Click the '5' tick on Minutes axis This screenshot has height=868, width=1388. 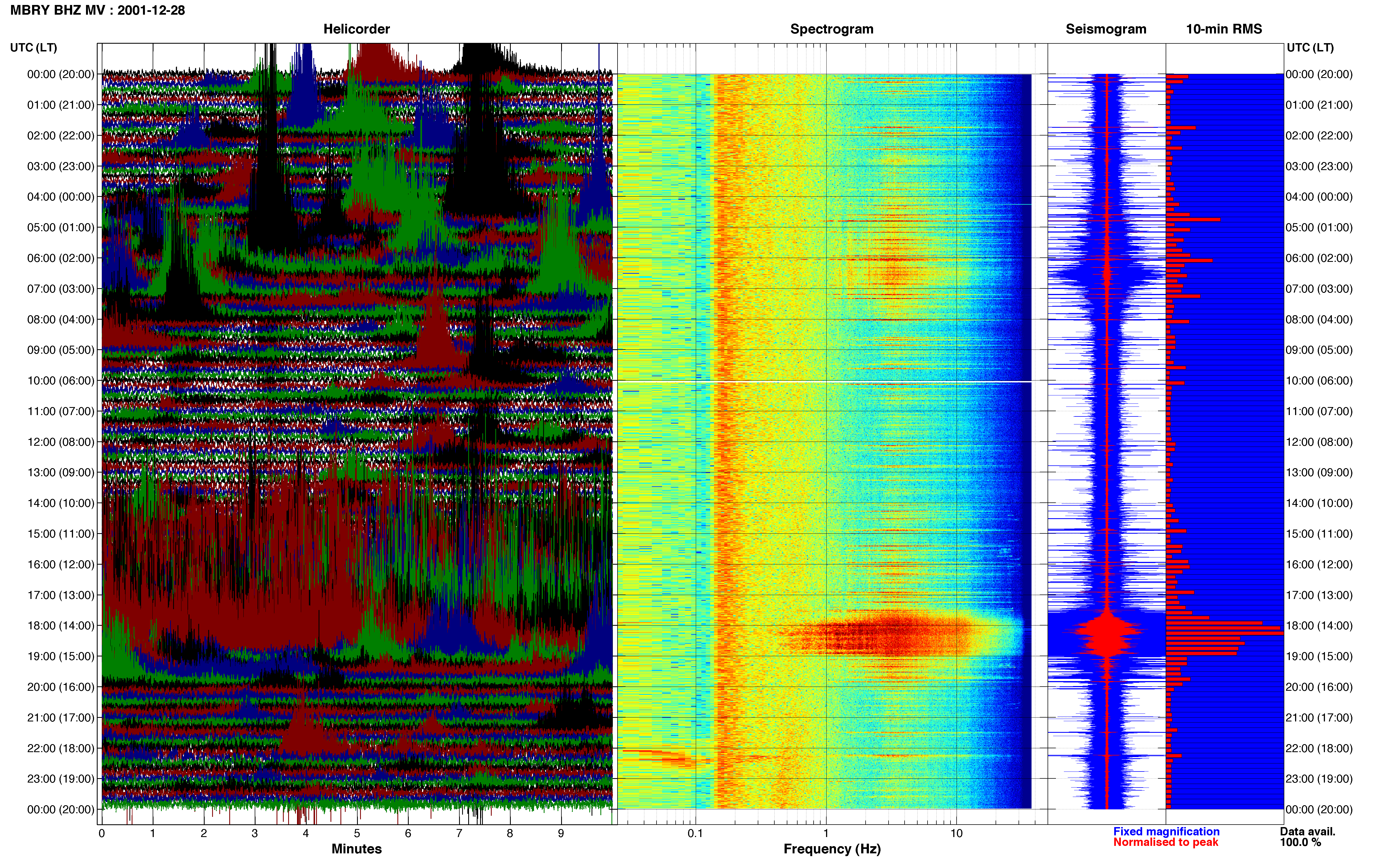coord(357,833)
